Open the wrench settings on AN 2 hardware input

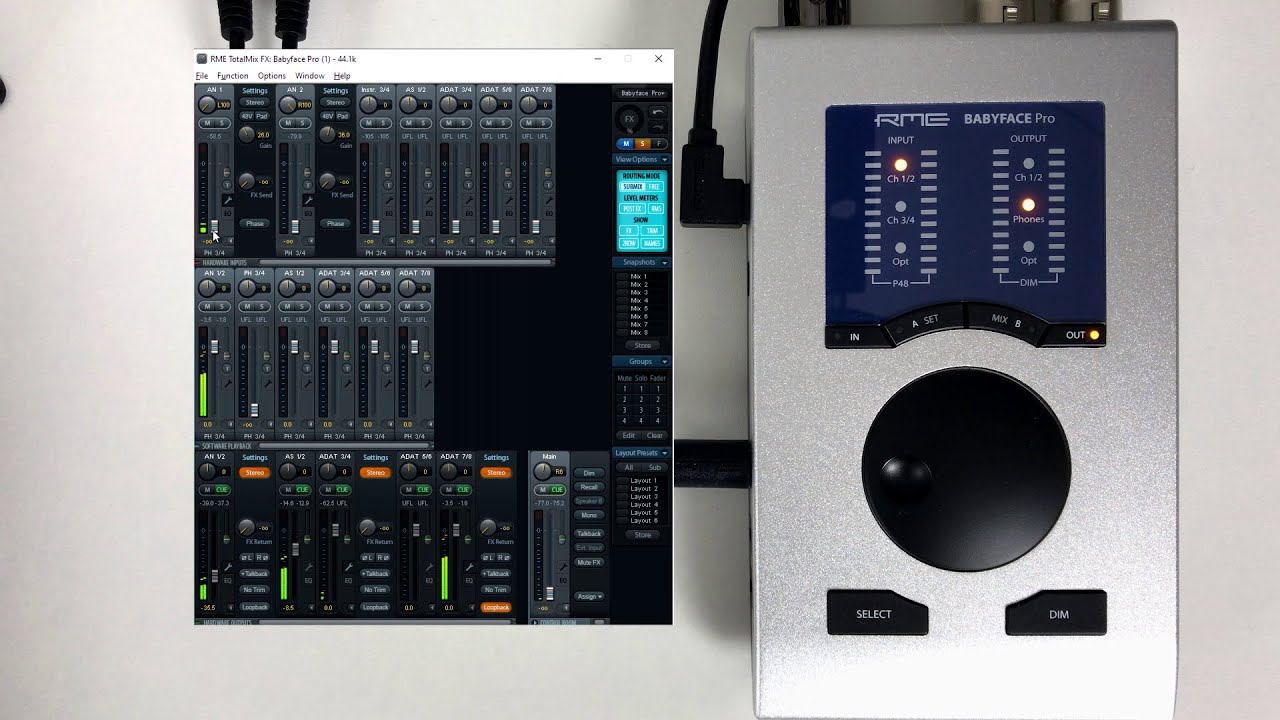[x=308, y=200]
